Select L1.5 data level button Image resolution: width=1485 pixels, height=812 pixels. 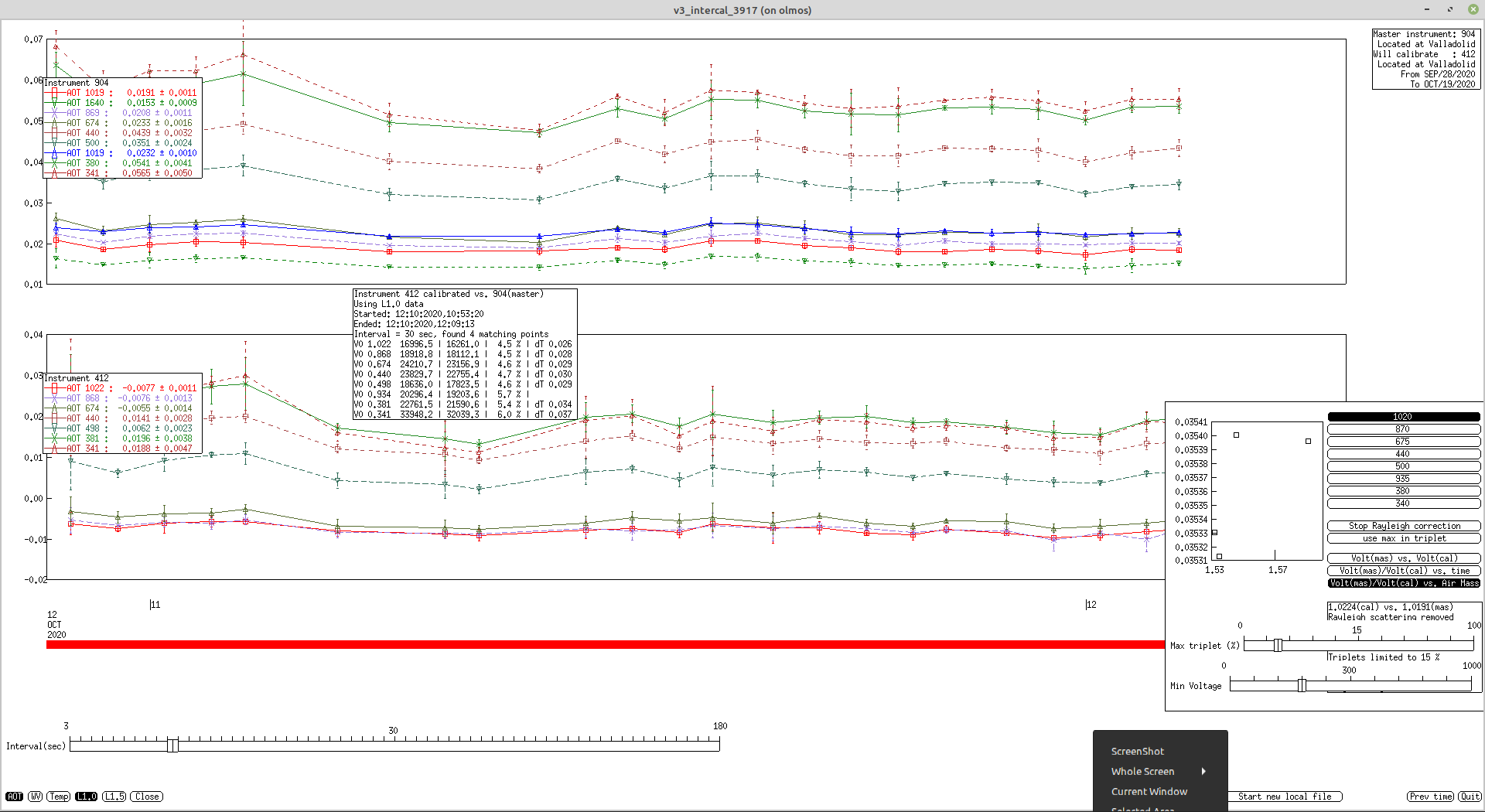point(114,797)
